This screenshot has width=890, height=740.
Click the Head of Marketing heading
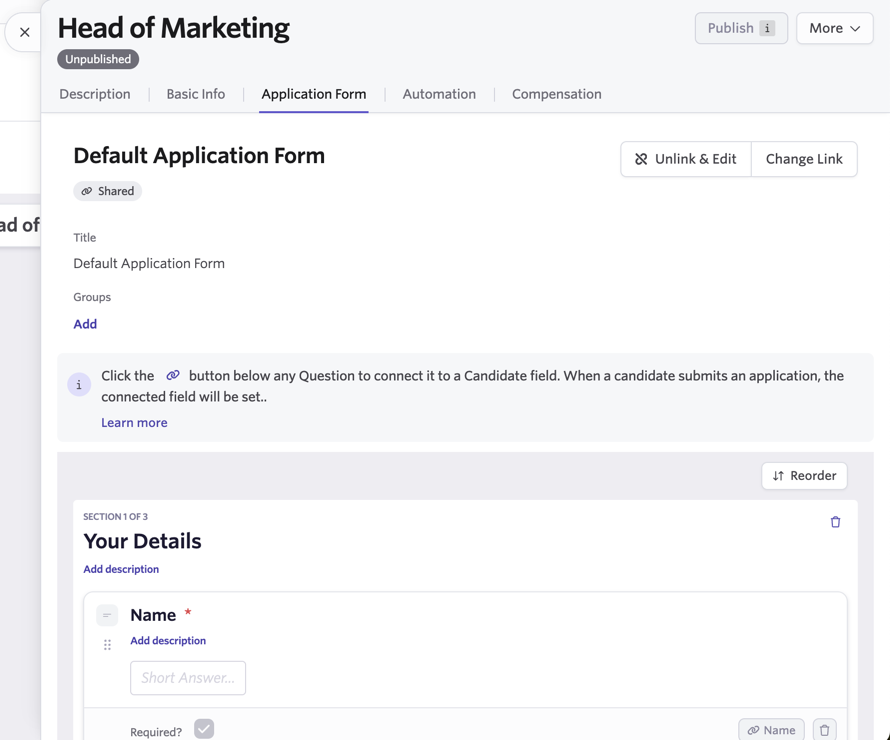pyautogui.click(x=174, y=28)
